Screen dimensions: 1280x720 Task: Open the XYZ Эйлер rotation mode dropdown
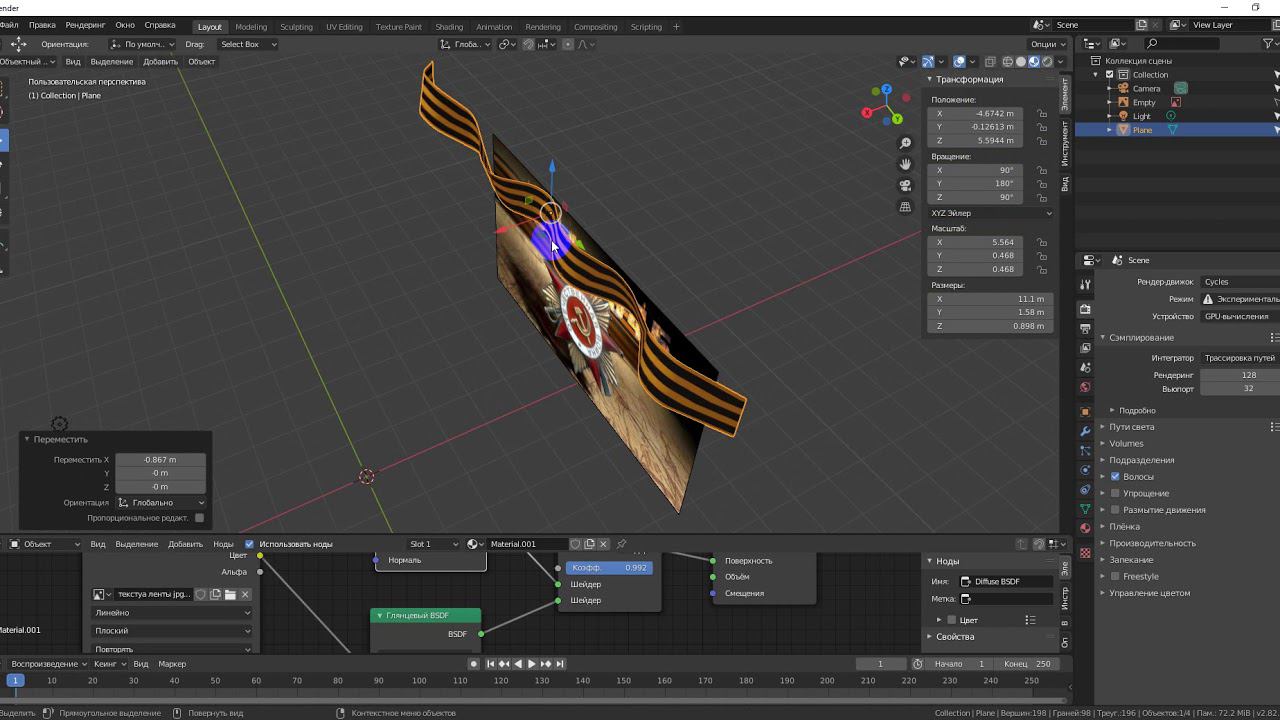(990, 213)
